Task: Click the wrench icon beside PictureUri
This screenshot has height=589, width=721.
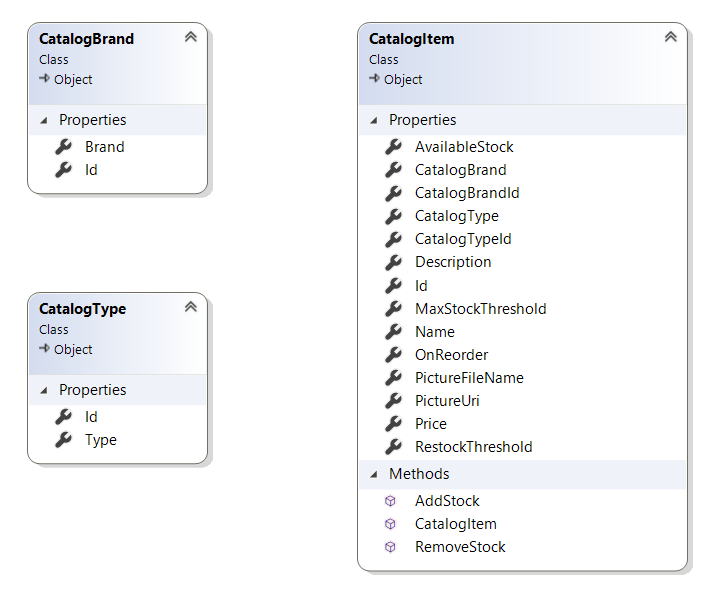Action: point(394,400)
